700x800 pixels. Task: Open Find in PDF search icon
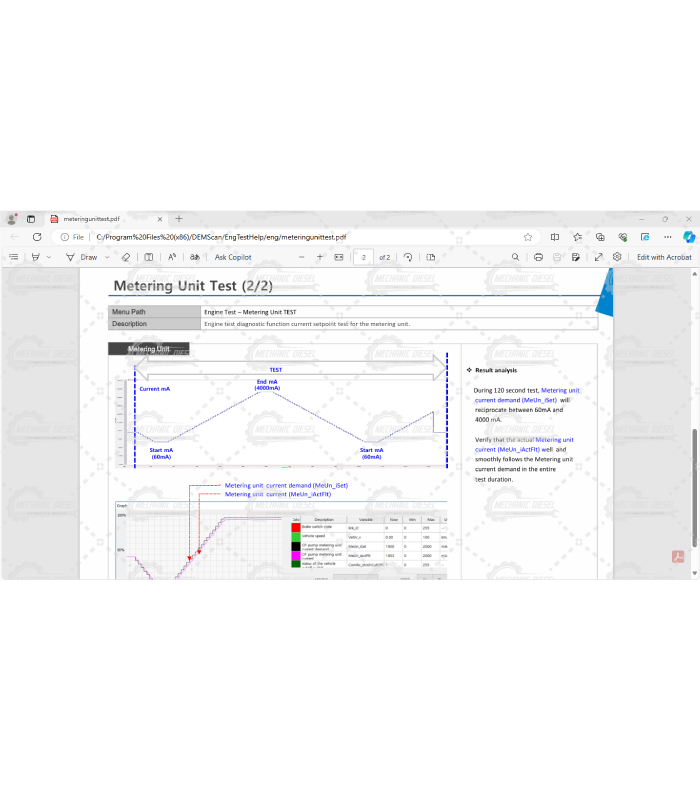pos(516,257)
